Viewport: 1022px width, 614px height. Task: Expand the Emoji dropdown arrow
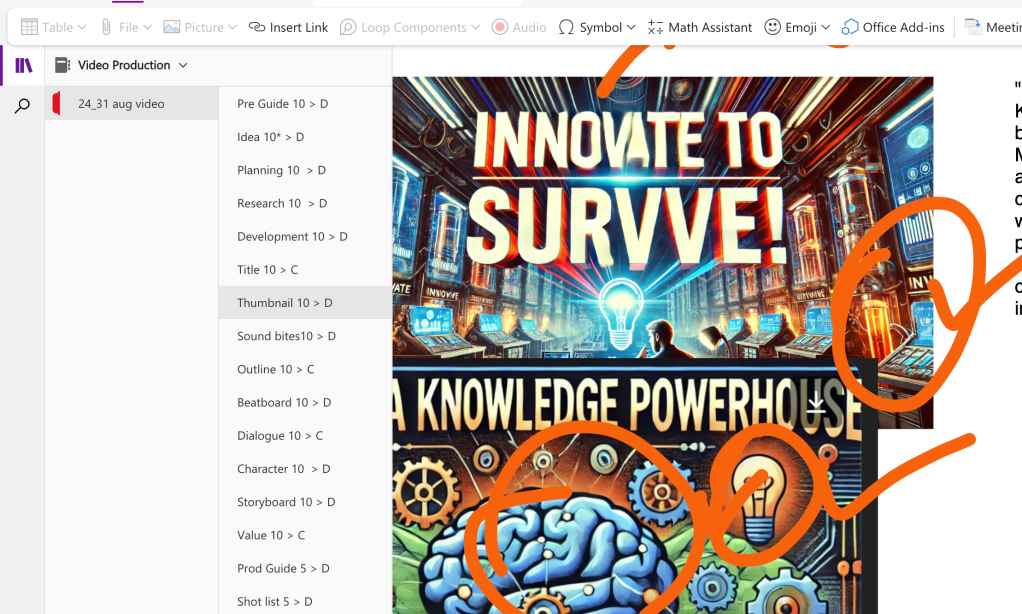pyautogui.click(x=825, y=27)
